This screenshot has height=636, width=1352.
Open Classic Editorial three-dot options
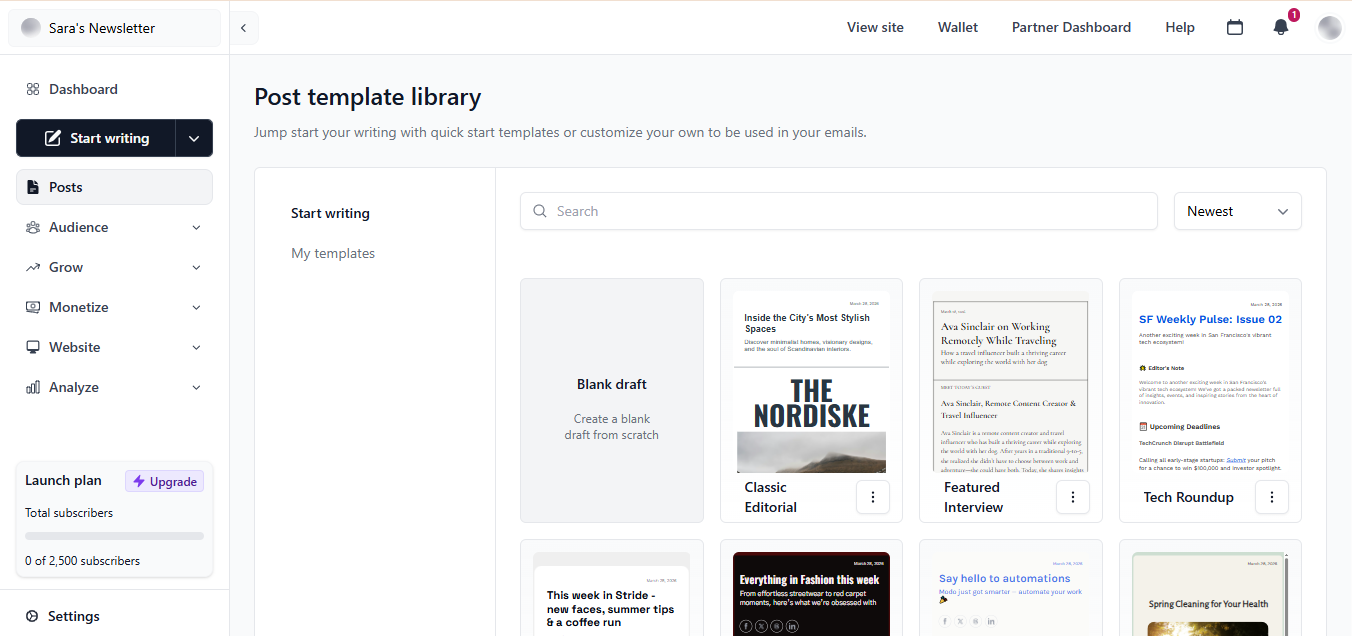coord(873,497)
